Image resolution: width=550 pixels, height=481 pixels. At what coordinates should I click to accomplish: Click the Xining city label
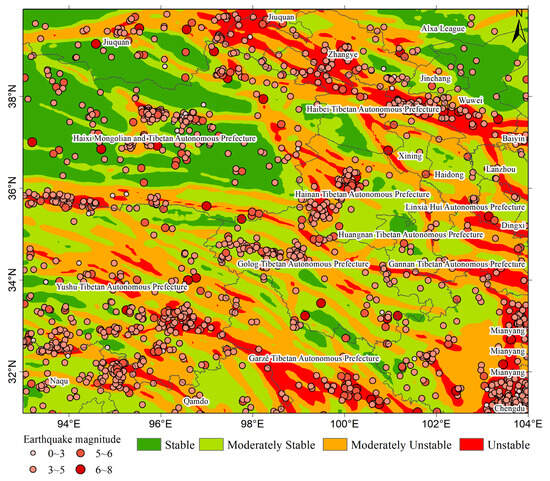click(410, 156)
